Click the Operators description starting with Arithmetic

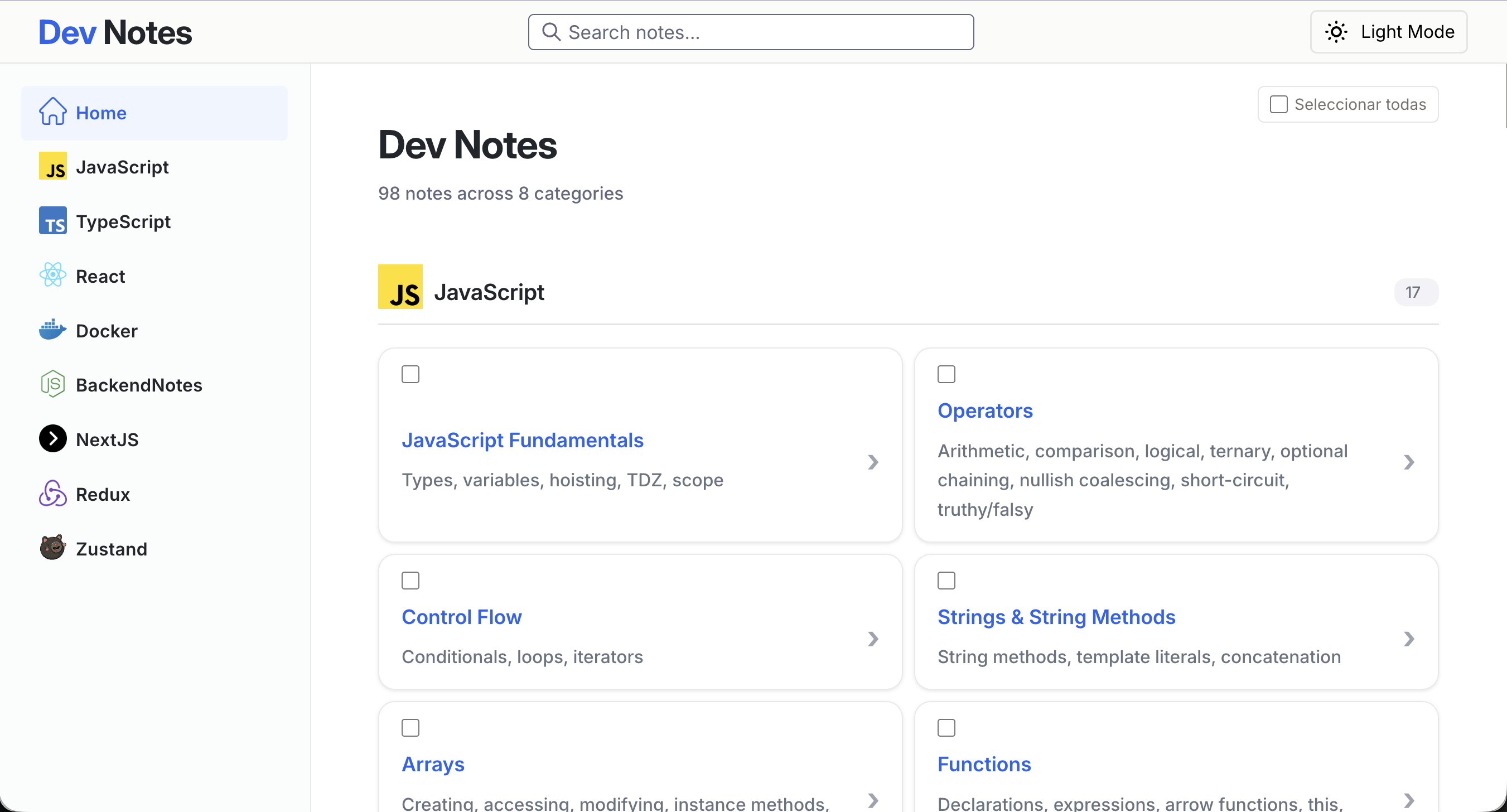point(1143,480)
